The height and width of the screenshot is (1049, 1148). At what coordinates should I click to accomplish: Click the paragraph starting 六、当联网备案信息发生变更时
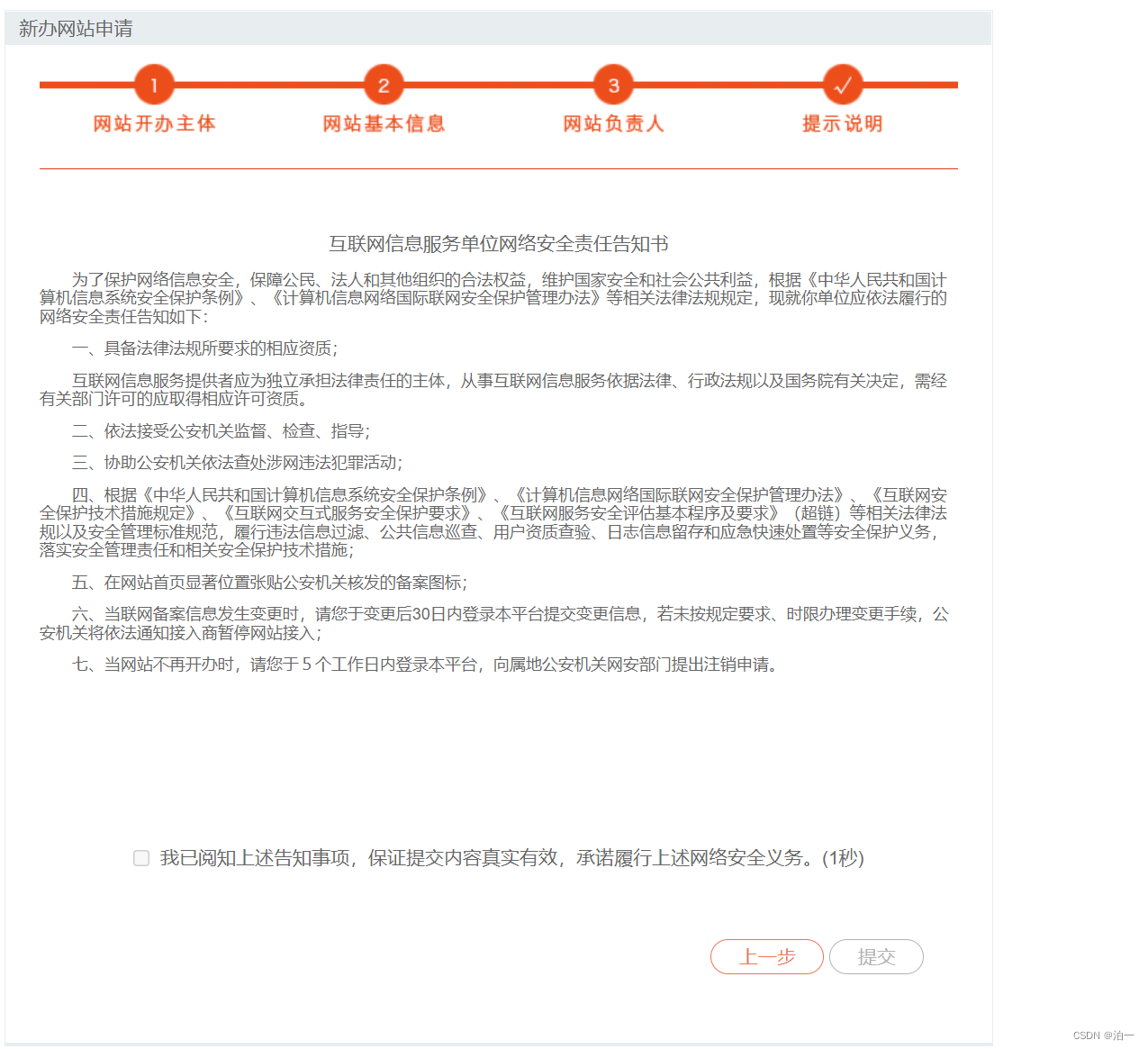[494, 623]
